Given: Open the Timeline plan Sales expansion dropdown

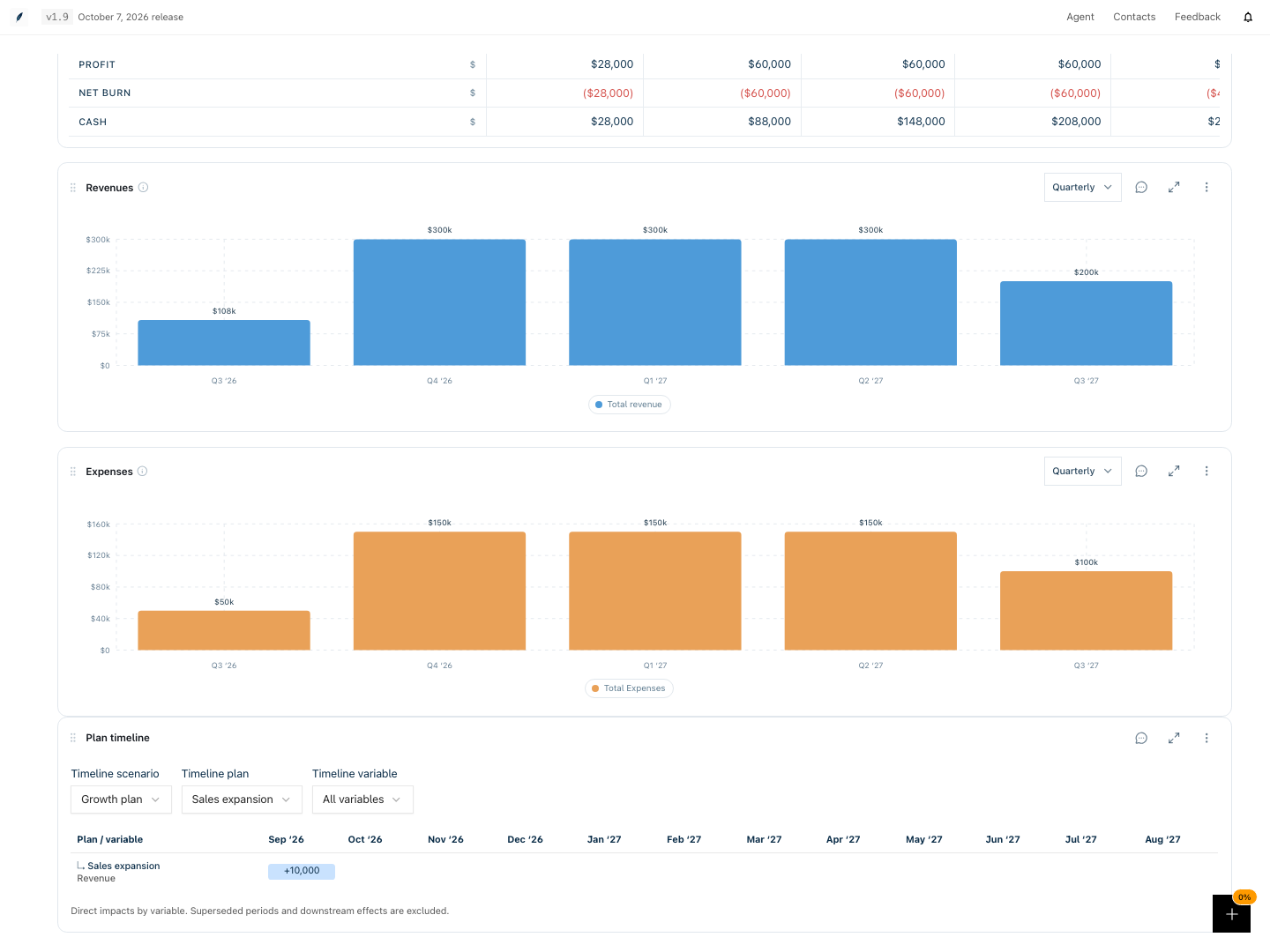Looking at the screenshot, I should coord(242,800).
